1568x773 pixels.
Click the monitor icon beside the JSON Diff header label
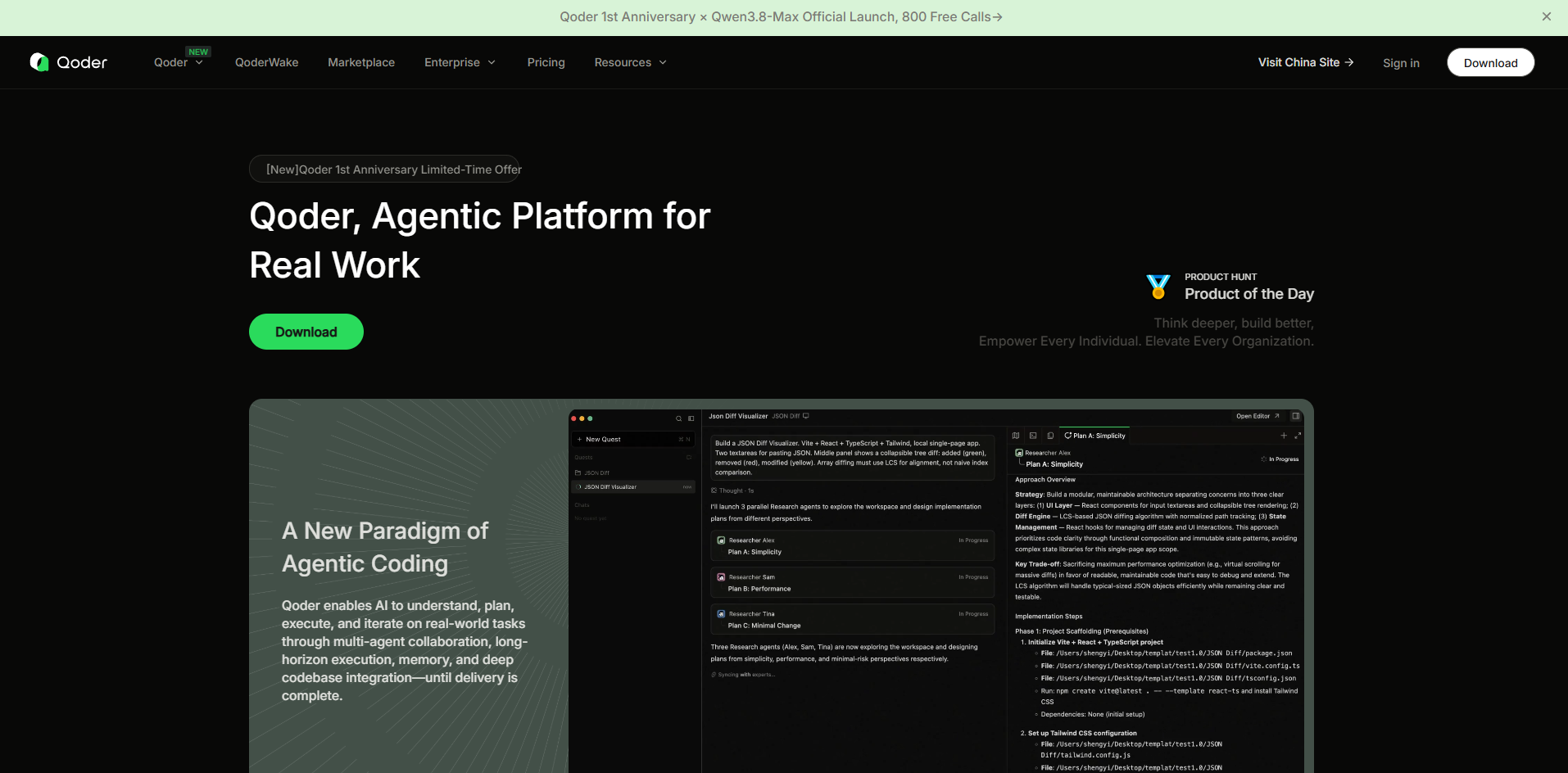pos(806,416)
